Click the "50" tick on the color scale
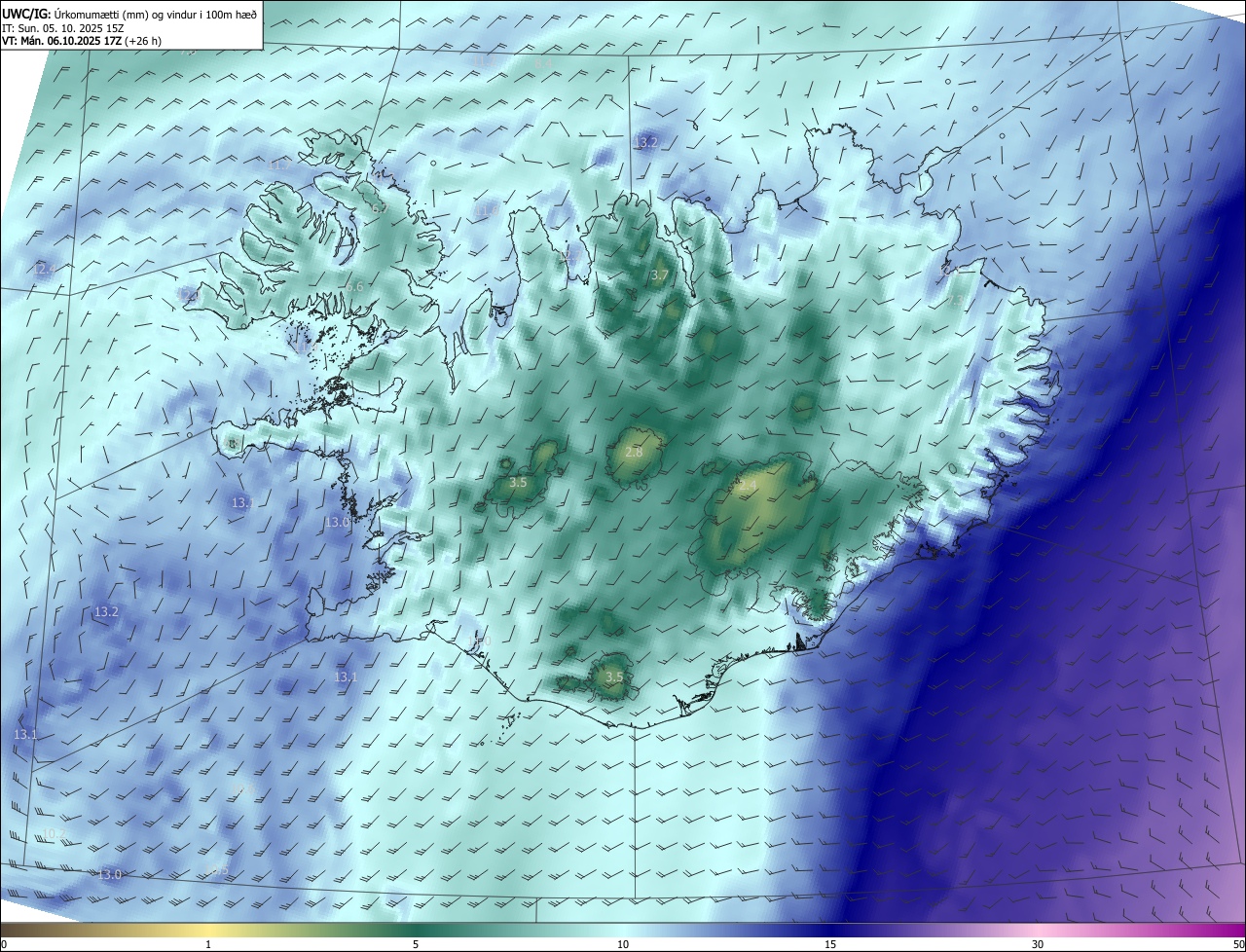The image size is (1246, 952). point(1238,944)
